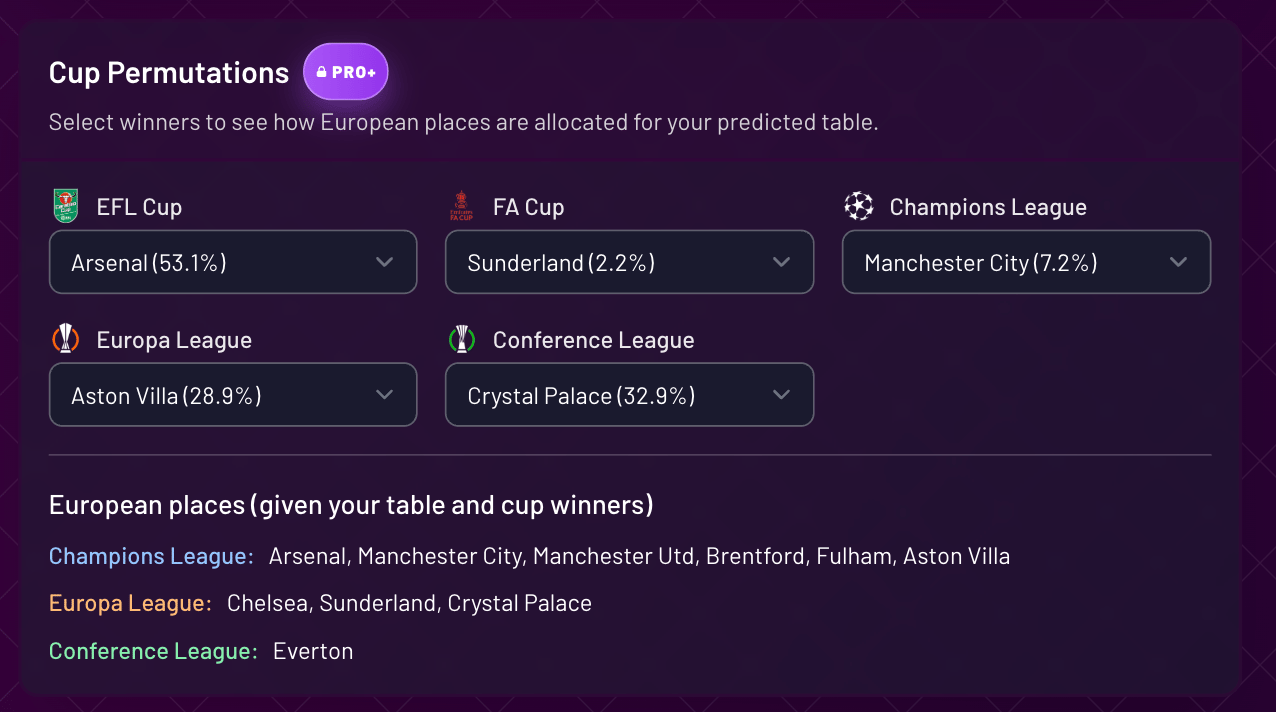Click the blue Champions League places label
Image resolution: width=1276 pixels, height=712 pixels.
[151, 556]
